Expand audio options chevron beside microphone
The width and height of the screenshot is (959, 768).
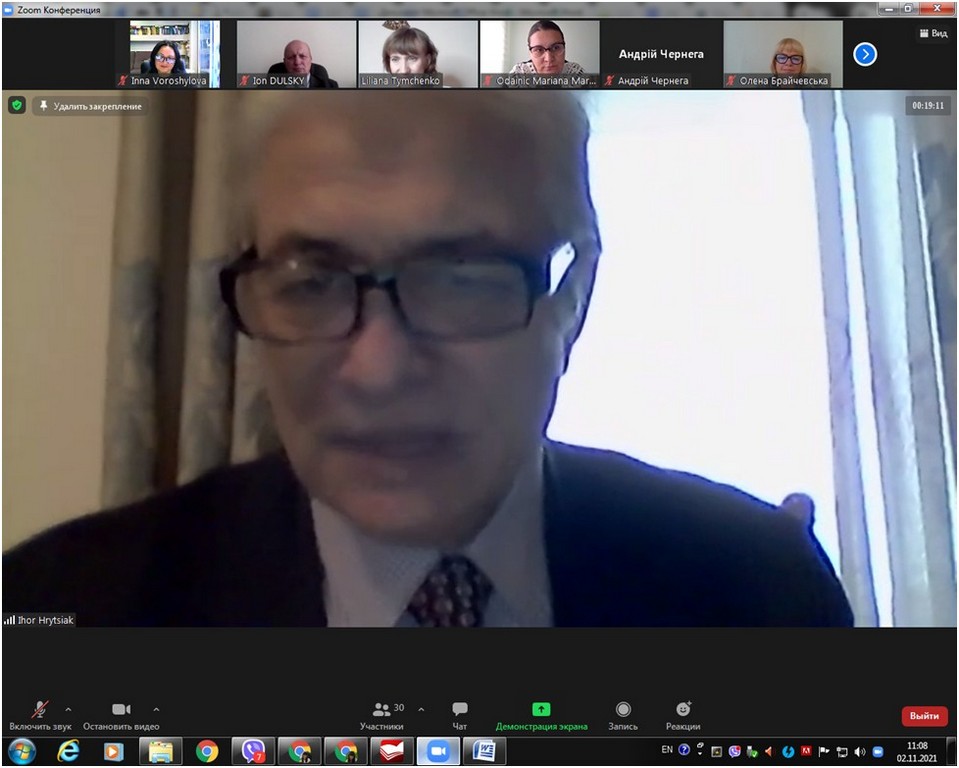68,709
